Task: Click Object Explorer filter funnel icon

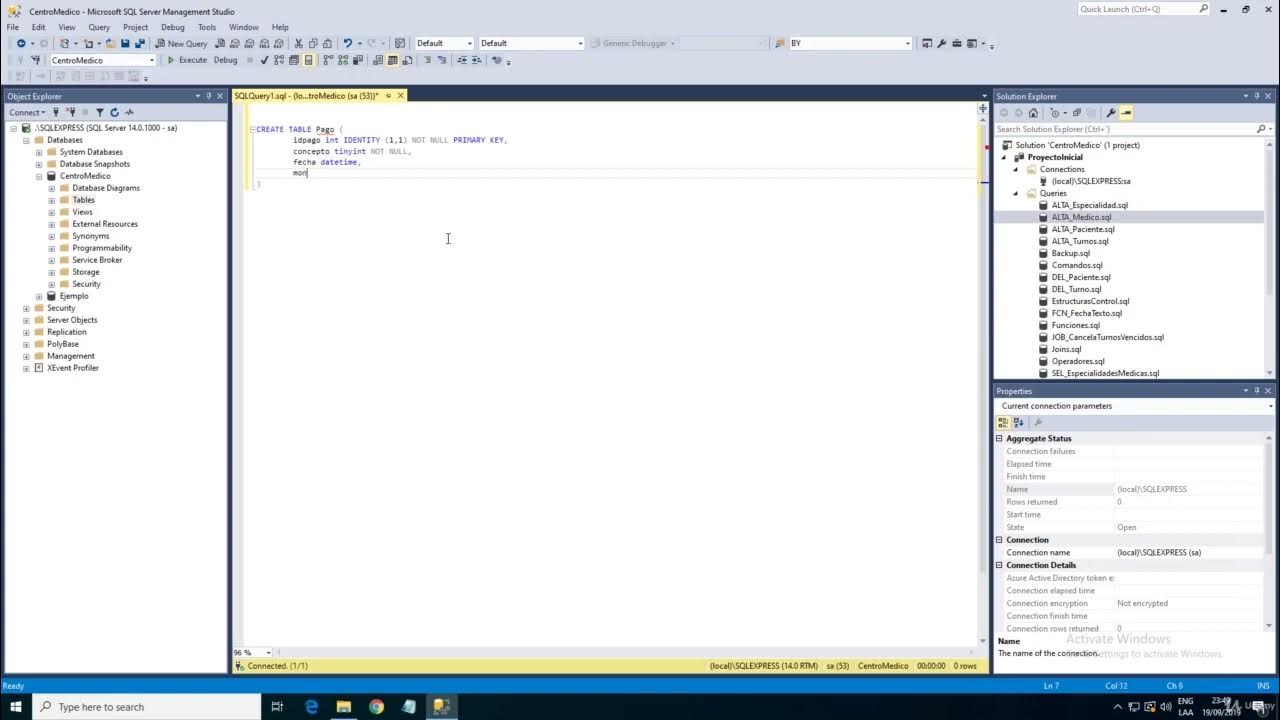Action: 99,112
